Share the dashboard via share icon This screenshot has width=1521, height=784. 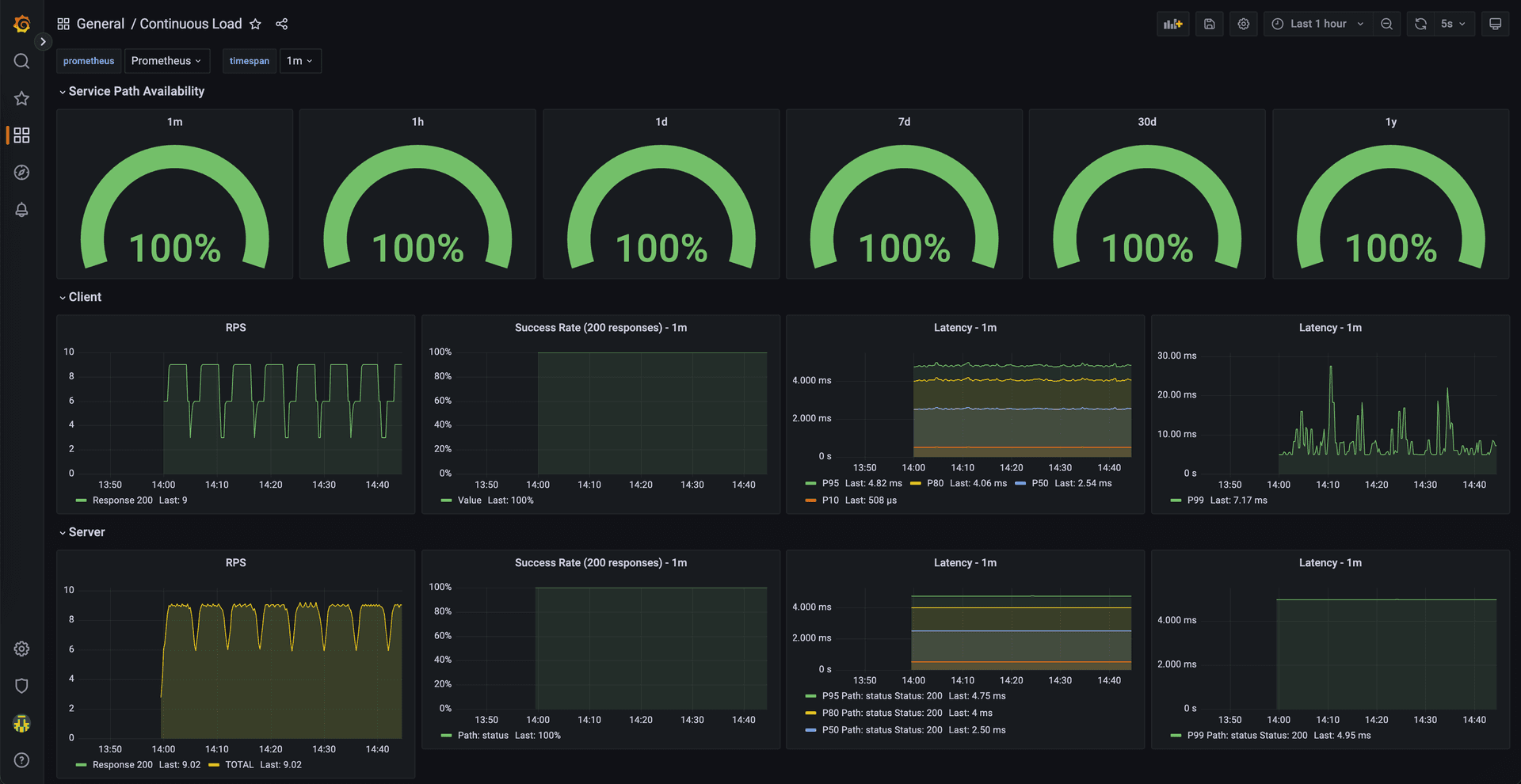[x=281, y=24]
